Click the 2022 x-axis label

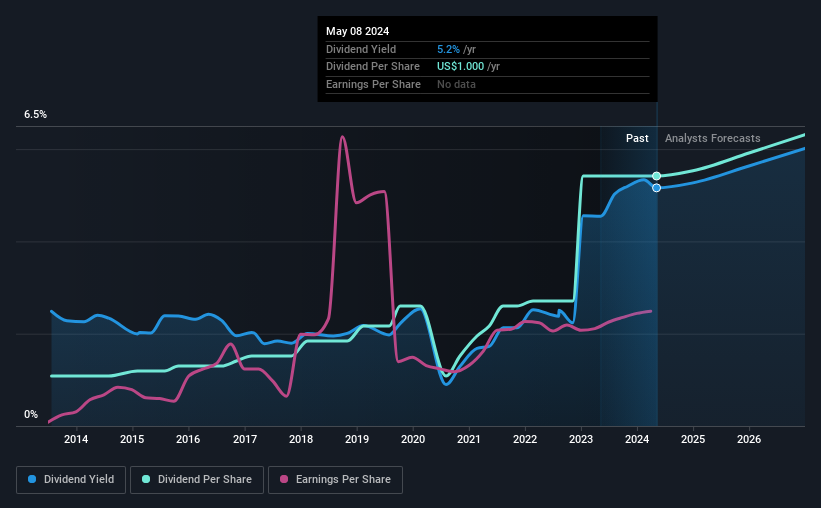[x=525, y=439]
